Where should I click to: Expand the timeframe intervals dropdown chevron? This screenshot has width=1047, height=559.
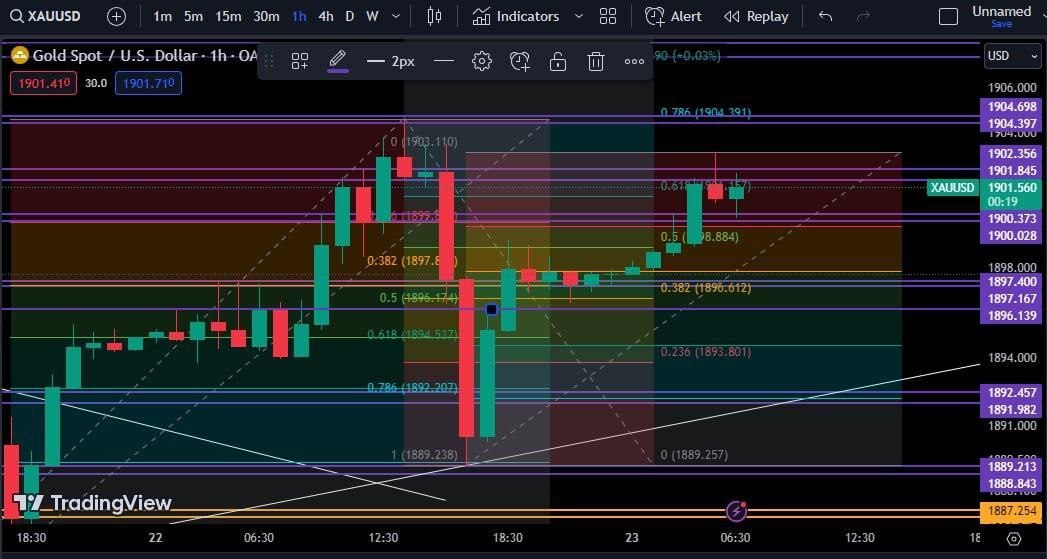tap(397, 16)
